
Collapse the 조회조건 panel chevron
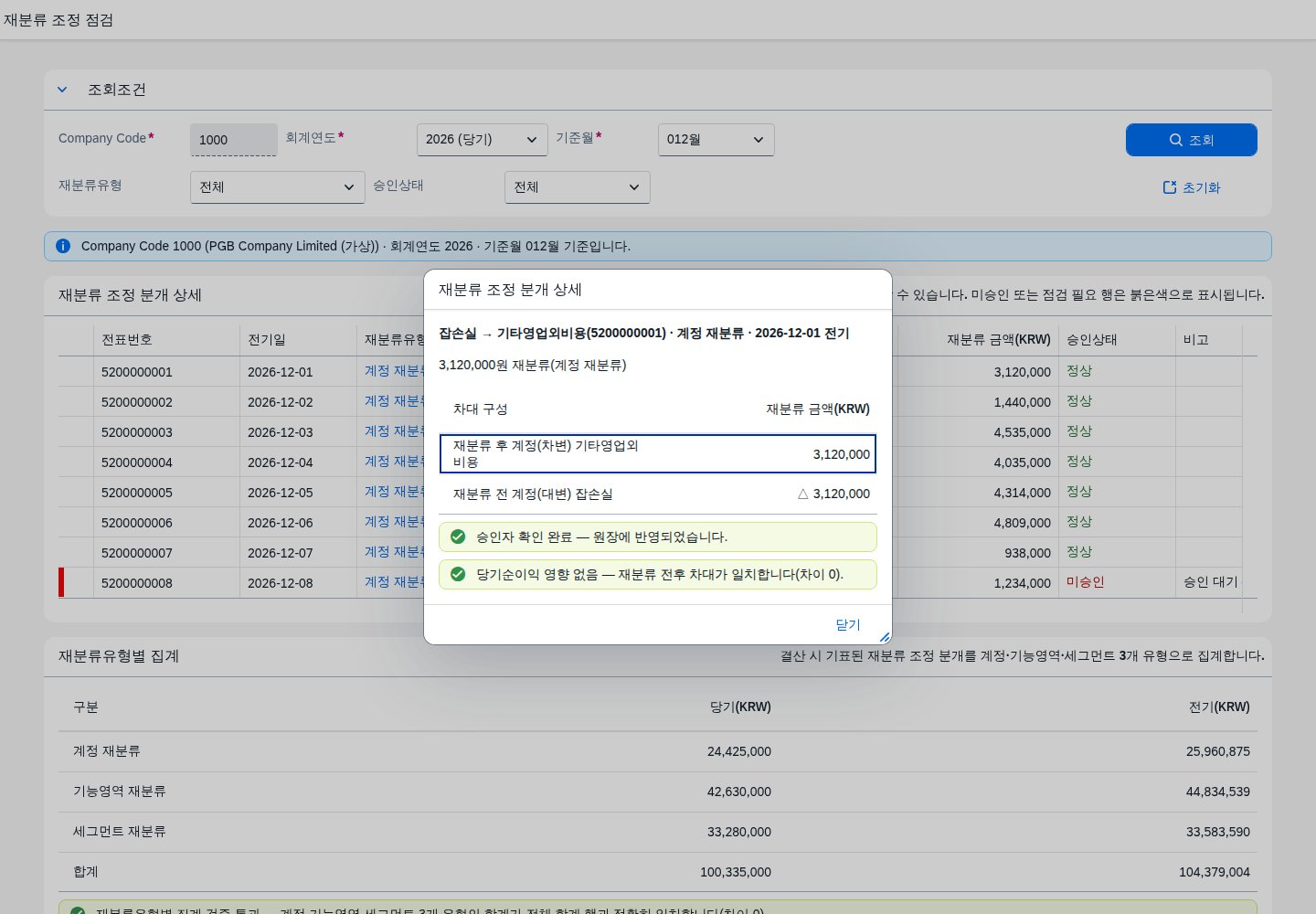pyautogui.click(x=62, y=90)
